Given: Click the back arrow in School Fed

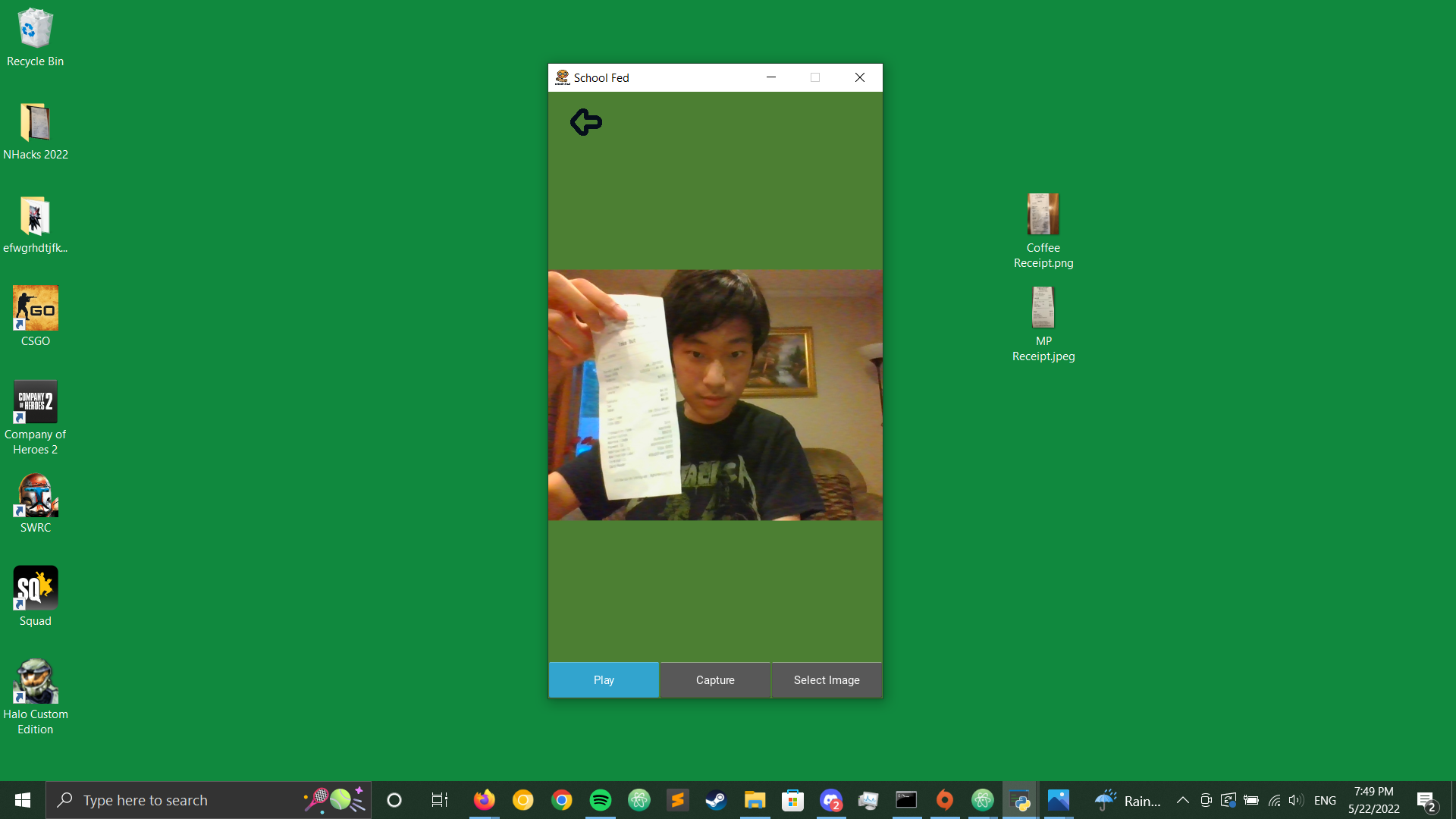Looking at the screenshot, I should click(585, 122).
